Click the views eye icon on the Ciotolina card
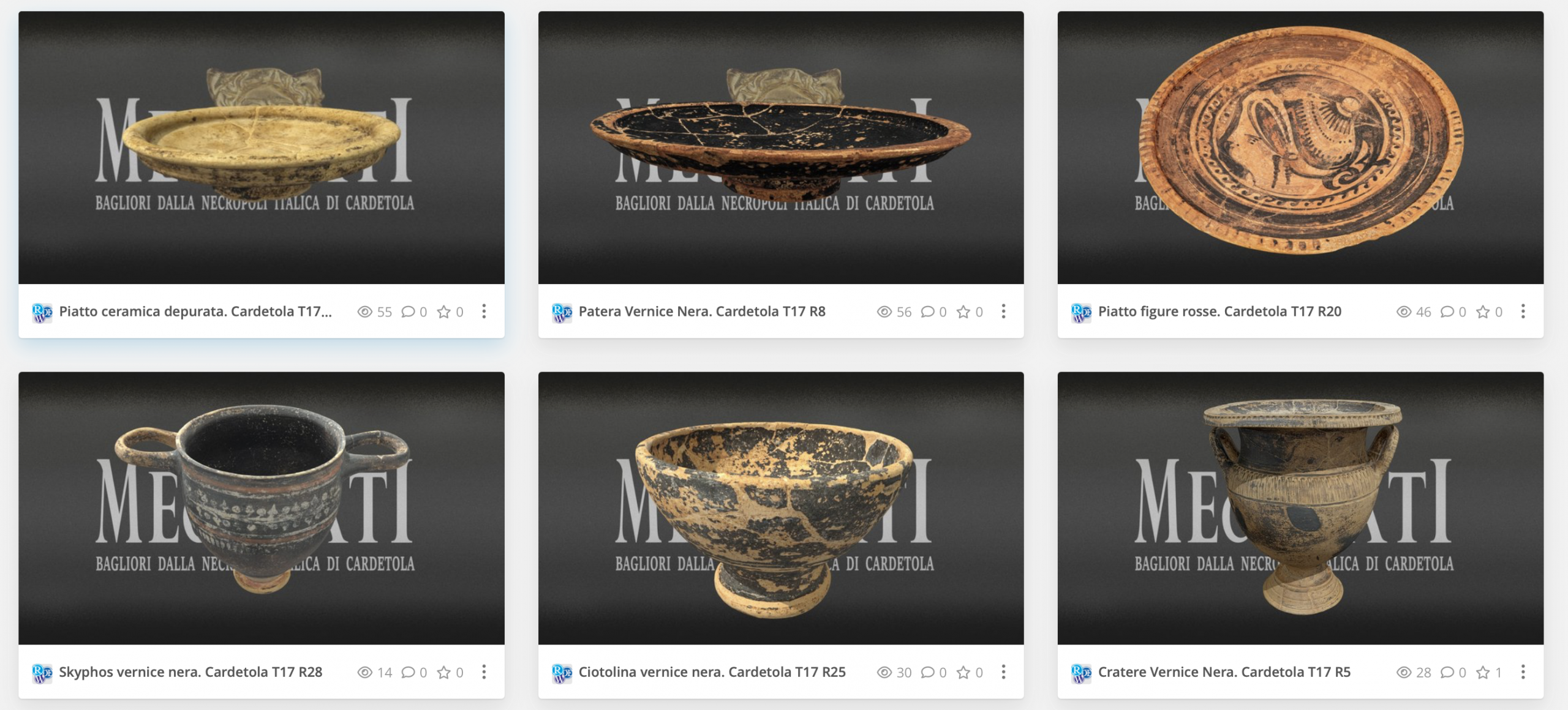 pyautogui.click(x=884, y=672)
